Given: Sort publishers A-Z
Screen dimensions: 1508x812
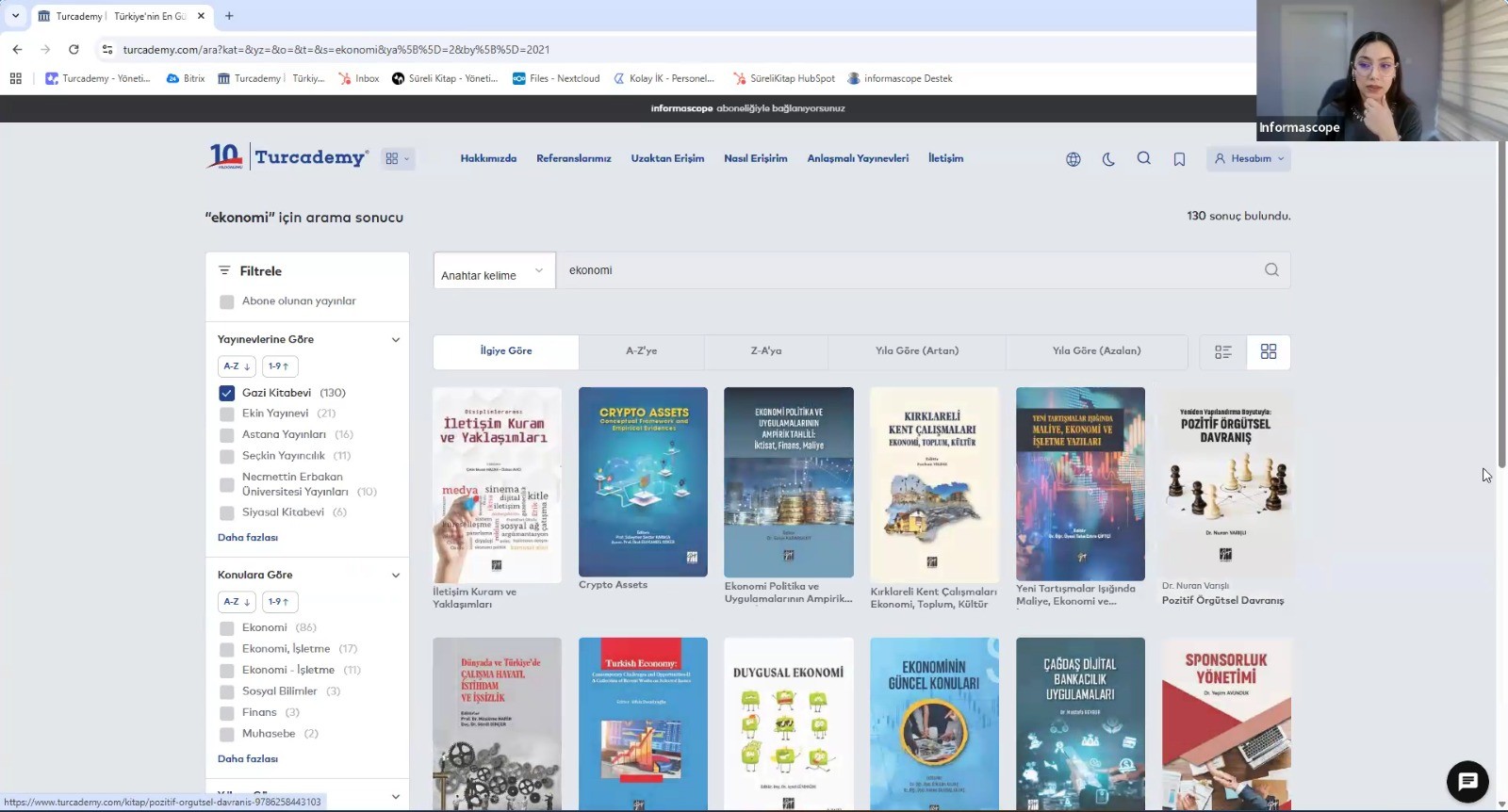Looking at the screenshot, I should tap(237, 366).
